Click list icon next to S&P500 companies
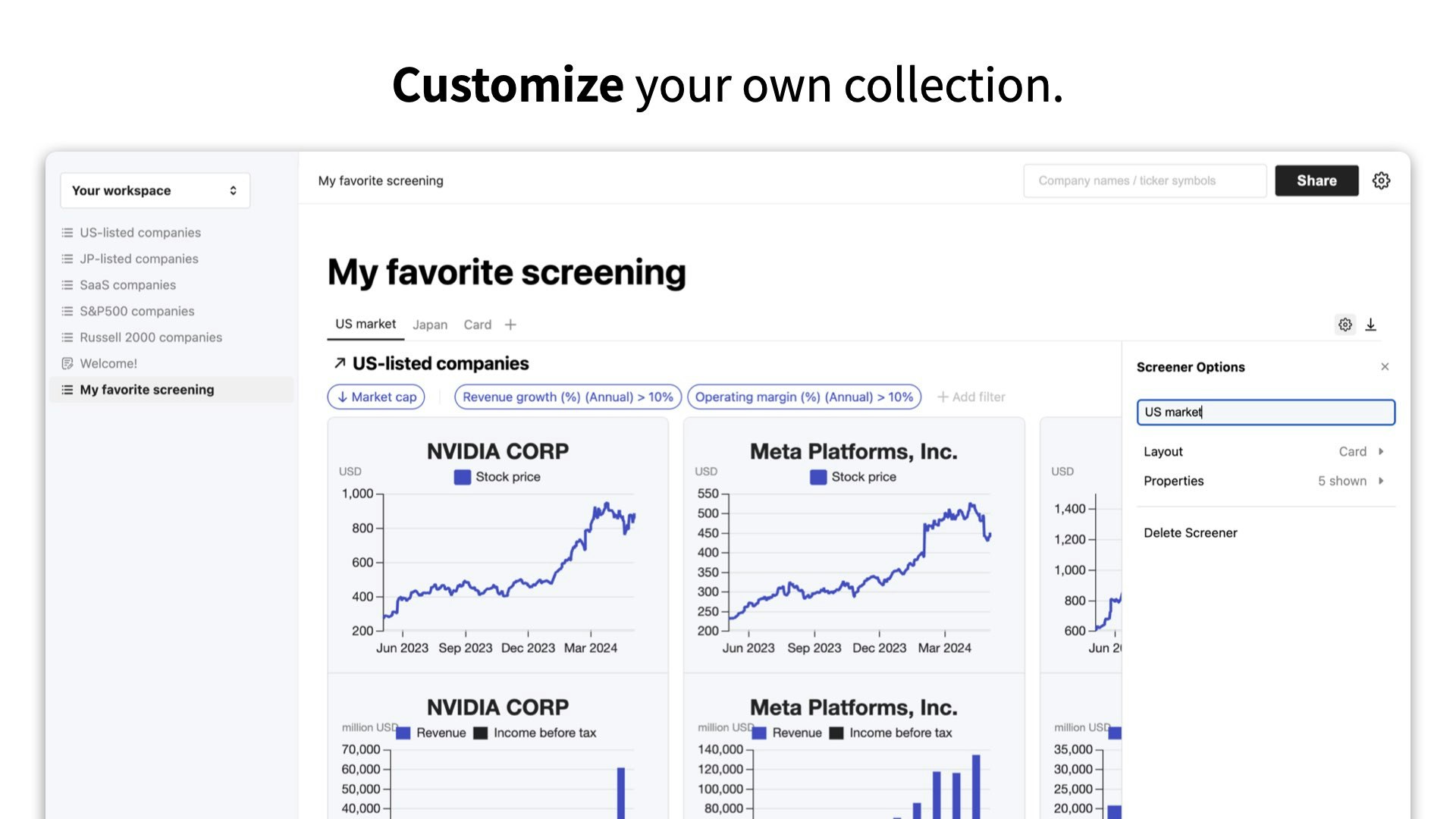This screenshot has height=819, width=1456. 67,311
